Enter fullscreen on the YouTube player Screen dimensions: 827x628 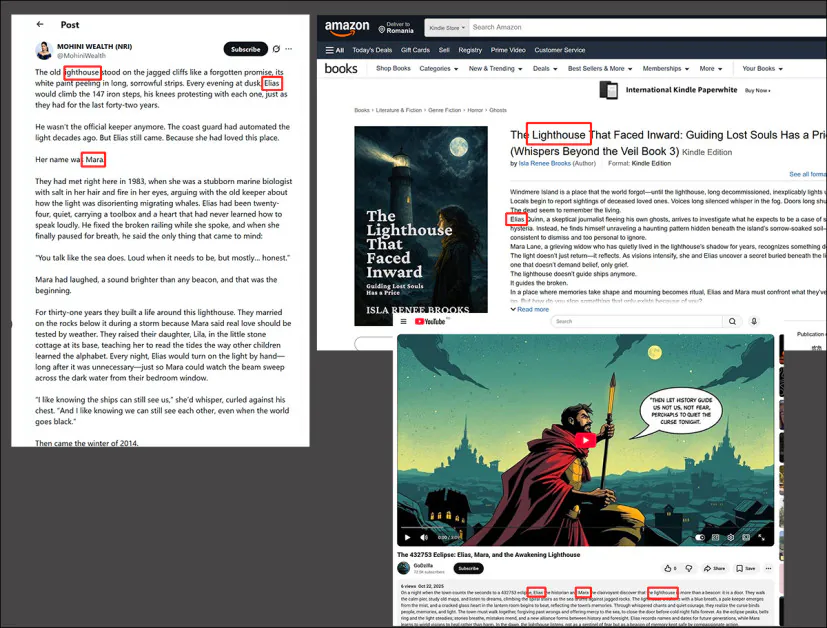click(x=762, y=537)
